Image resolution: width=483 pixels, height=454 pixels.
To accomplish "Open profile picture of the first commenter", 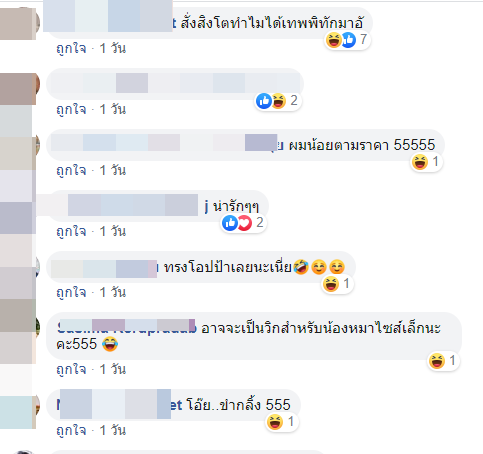I will 20,23.
